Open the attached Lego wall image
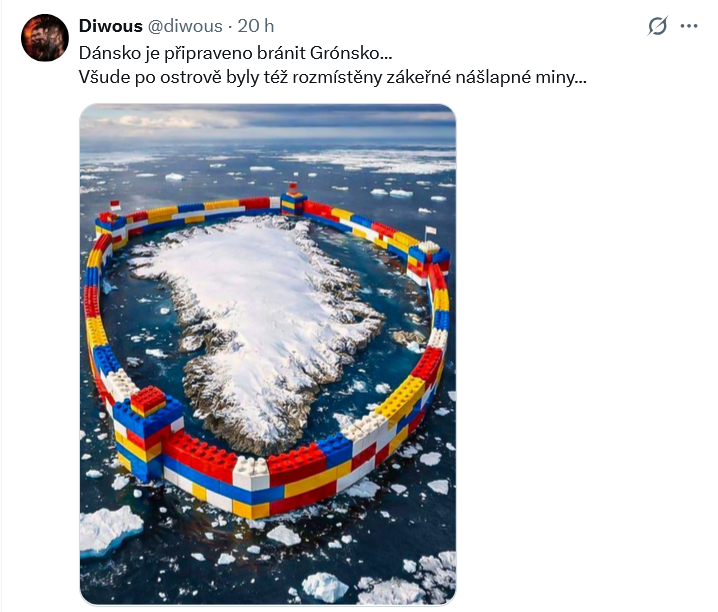The image size is (718, 612). 268,354
